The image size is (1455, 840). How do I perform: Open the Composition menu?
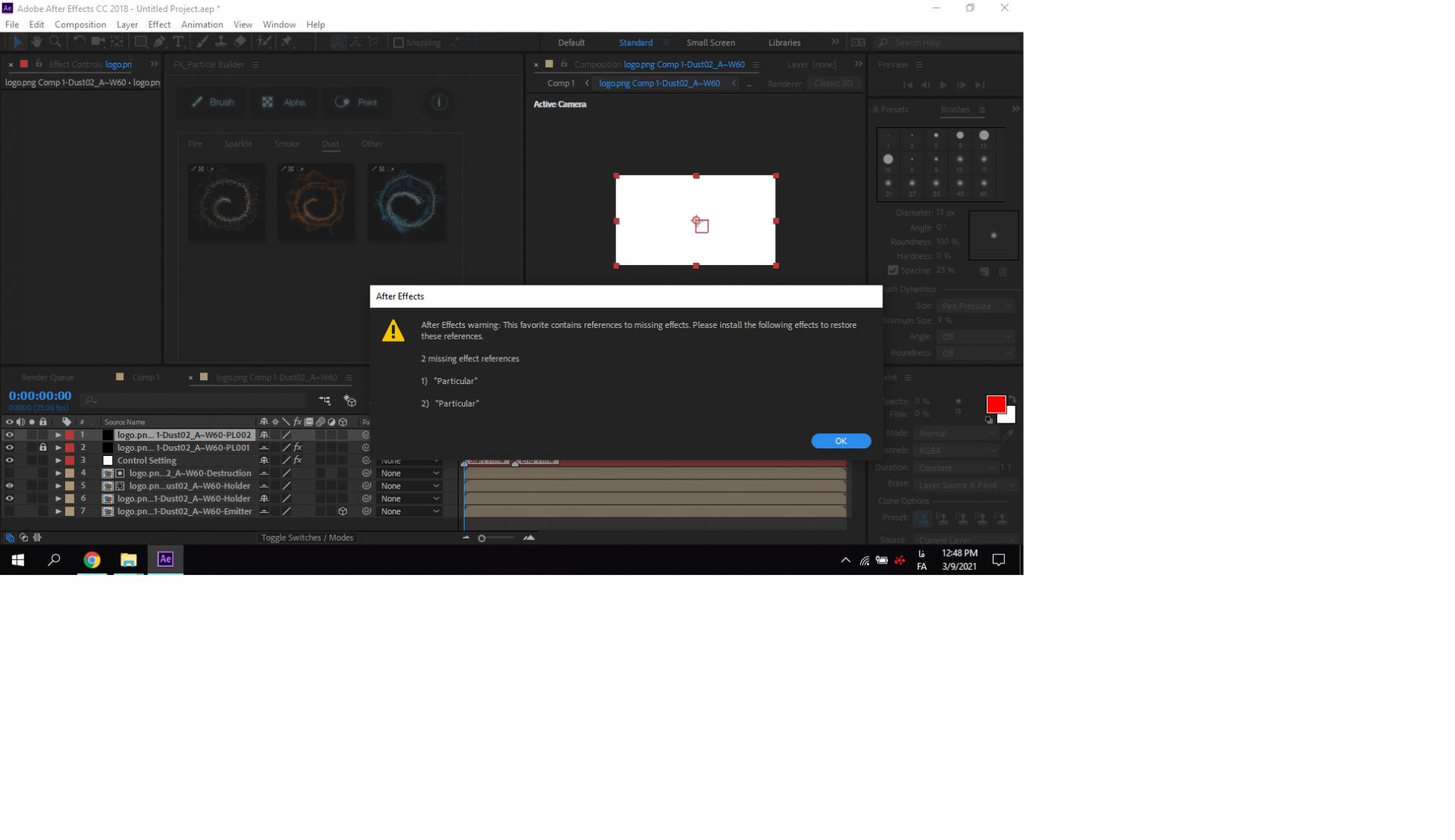[80, 24]
